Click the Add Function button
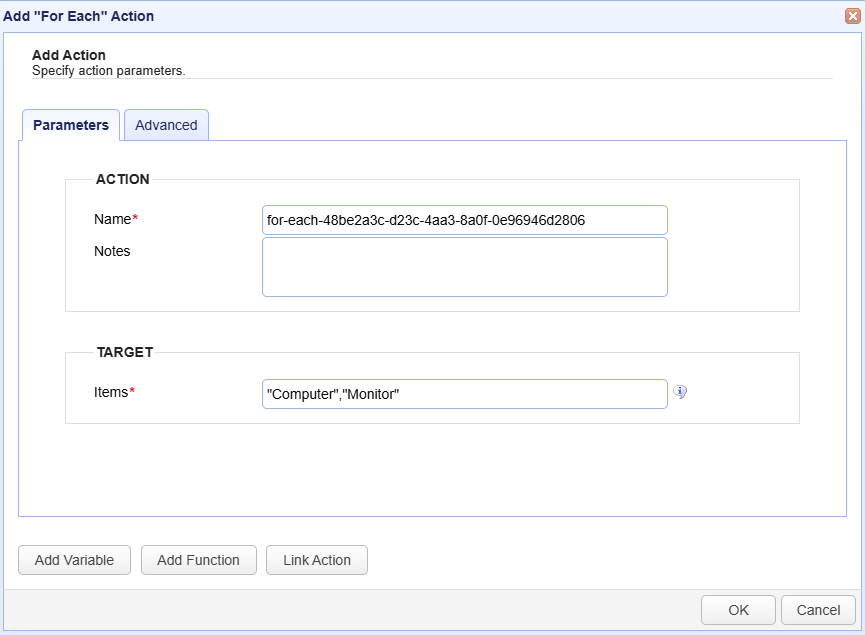The width and height of the screenshot is (865, 635). coord(199,560)
